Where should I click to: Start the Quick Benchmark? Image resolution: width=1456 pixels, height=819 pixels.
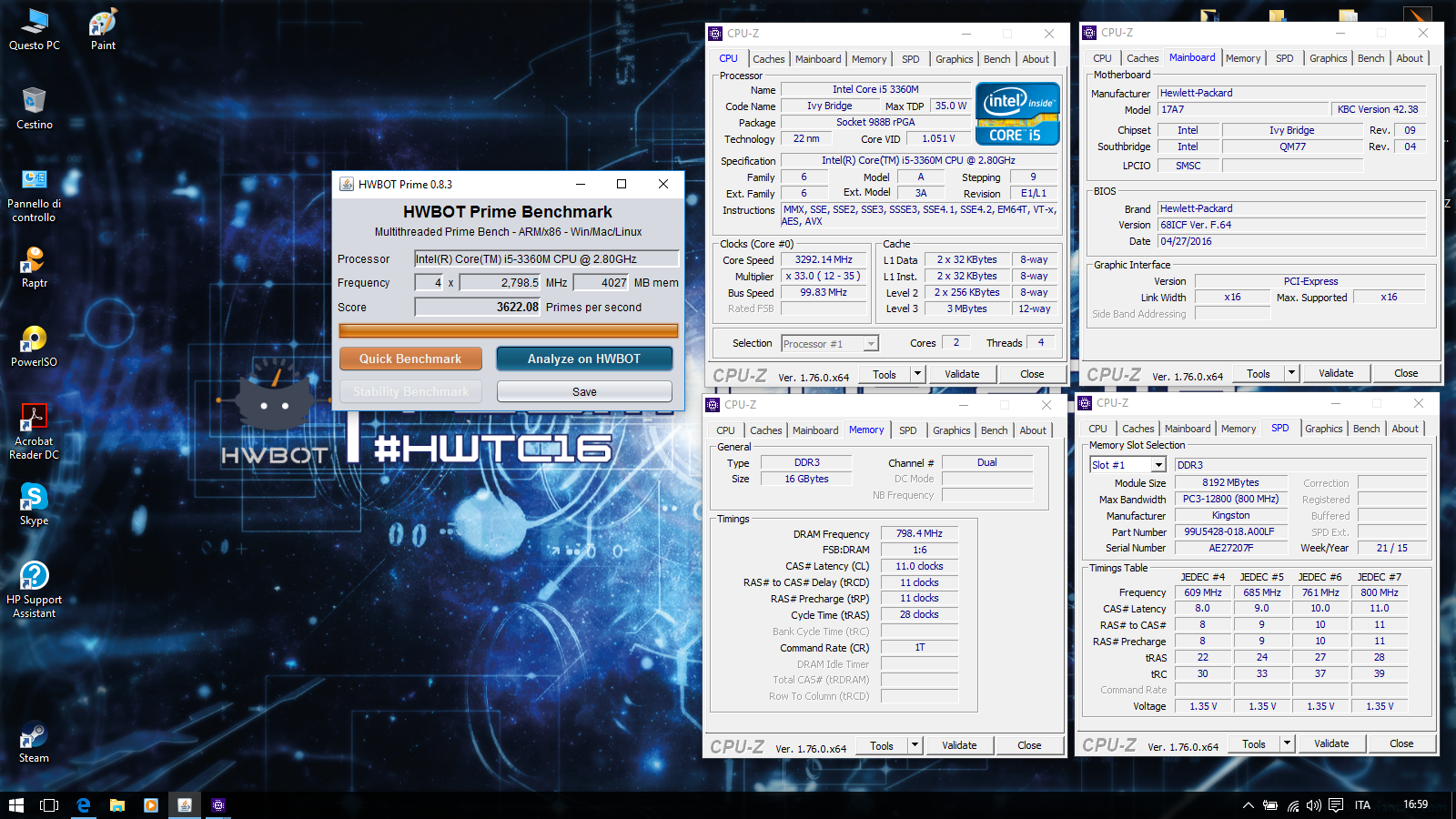point(409,359)
